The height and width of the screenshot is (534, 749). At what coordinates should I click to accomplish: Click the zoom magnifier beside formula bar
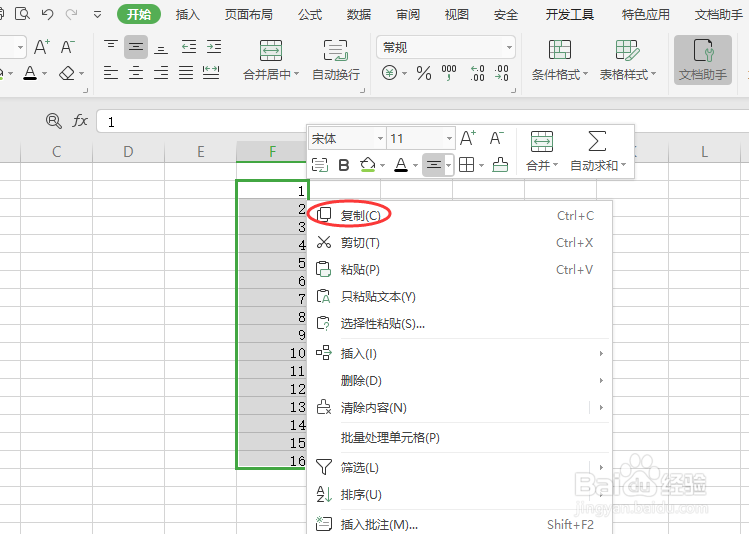click(54, 120)
